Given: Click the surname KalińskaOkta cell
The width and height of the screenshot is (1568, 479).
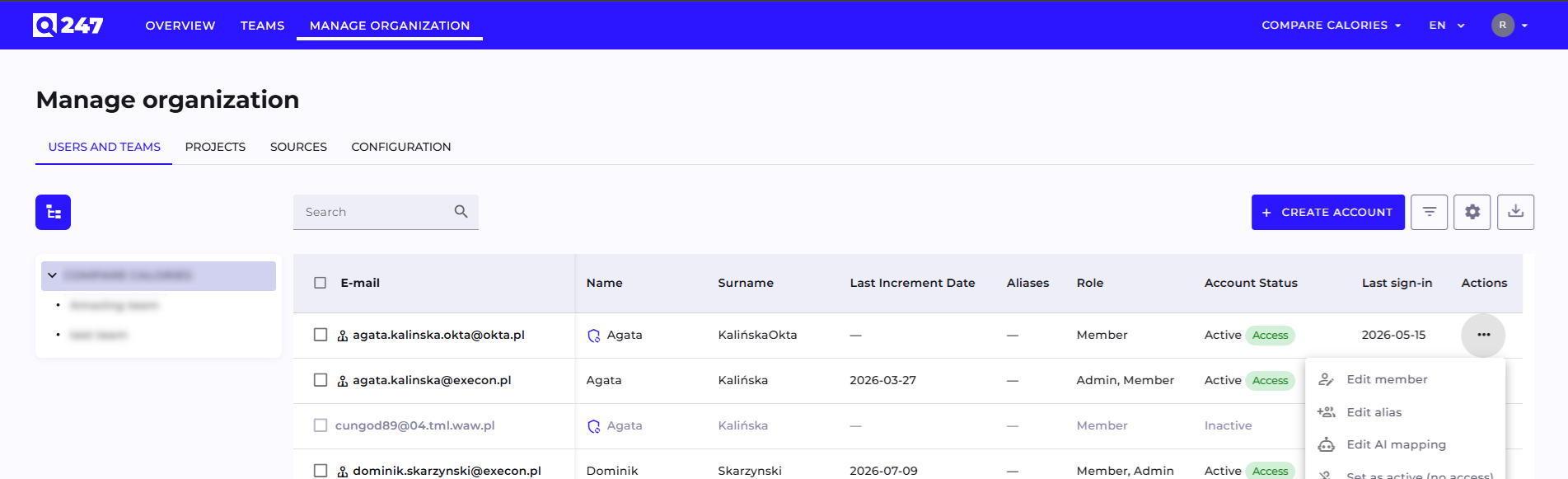Looking at the screenshot, I should click(x=757, y=335).
